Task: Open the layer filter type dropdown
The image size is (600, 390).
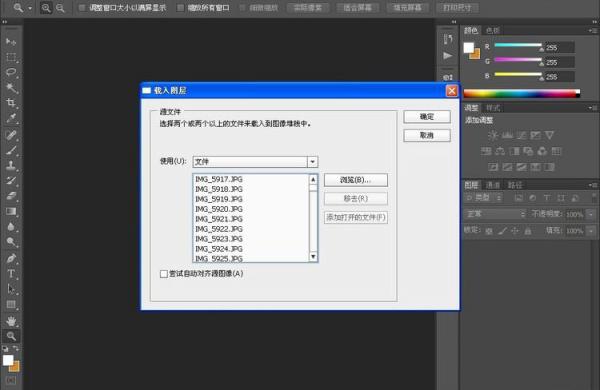Action: pyautogui.click(x=484, y=198)
